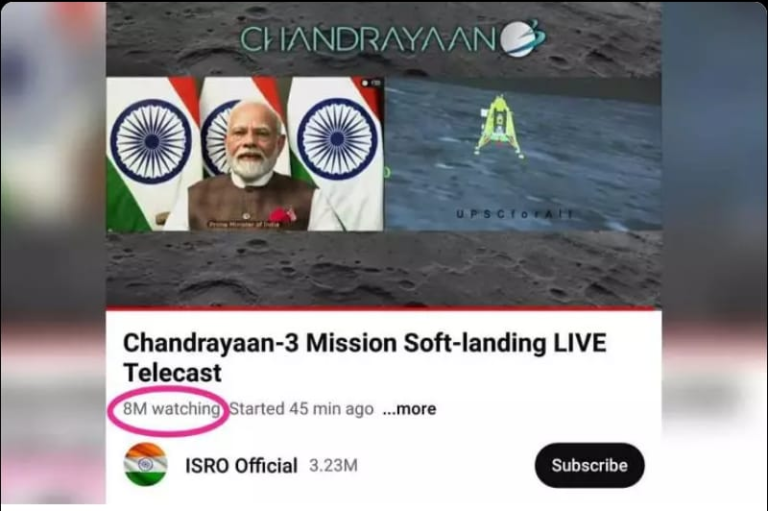Click the Started 45 min ago text

(301, 409)
